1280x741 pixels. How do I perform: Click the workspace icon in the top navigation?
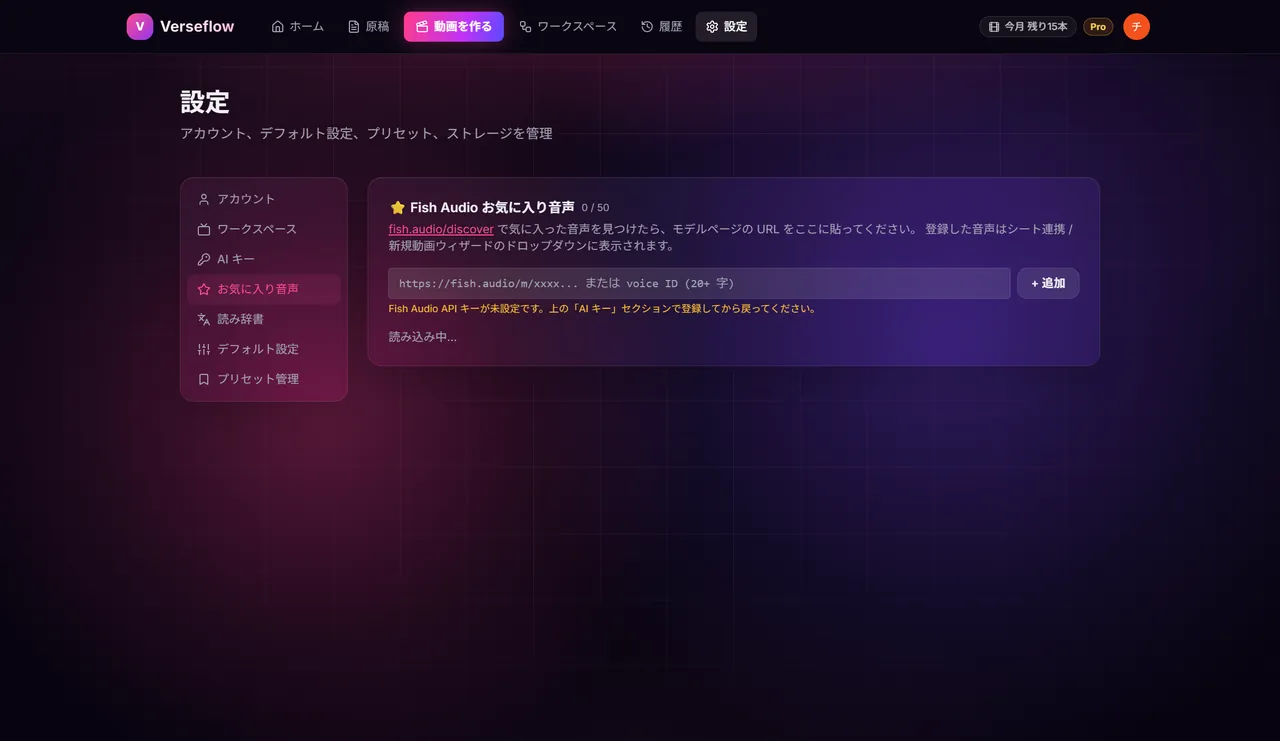(525, 27)
